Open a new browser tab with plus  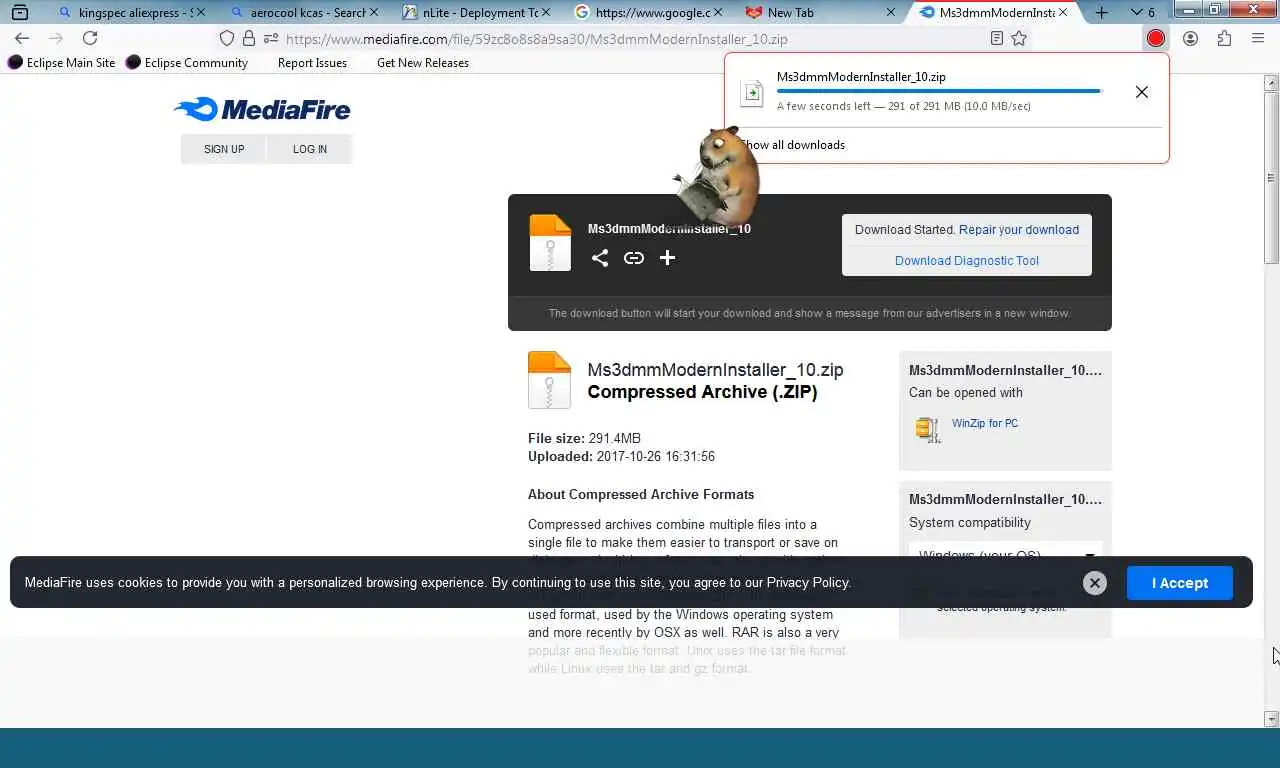tap(1101, 13)
